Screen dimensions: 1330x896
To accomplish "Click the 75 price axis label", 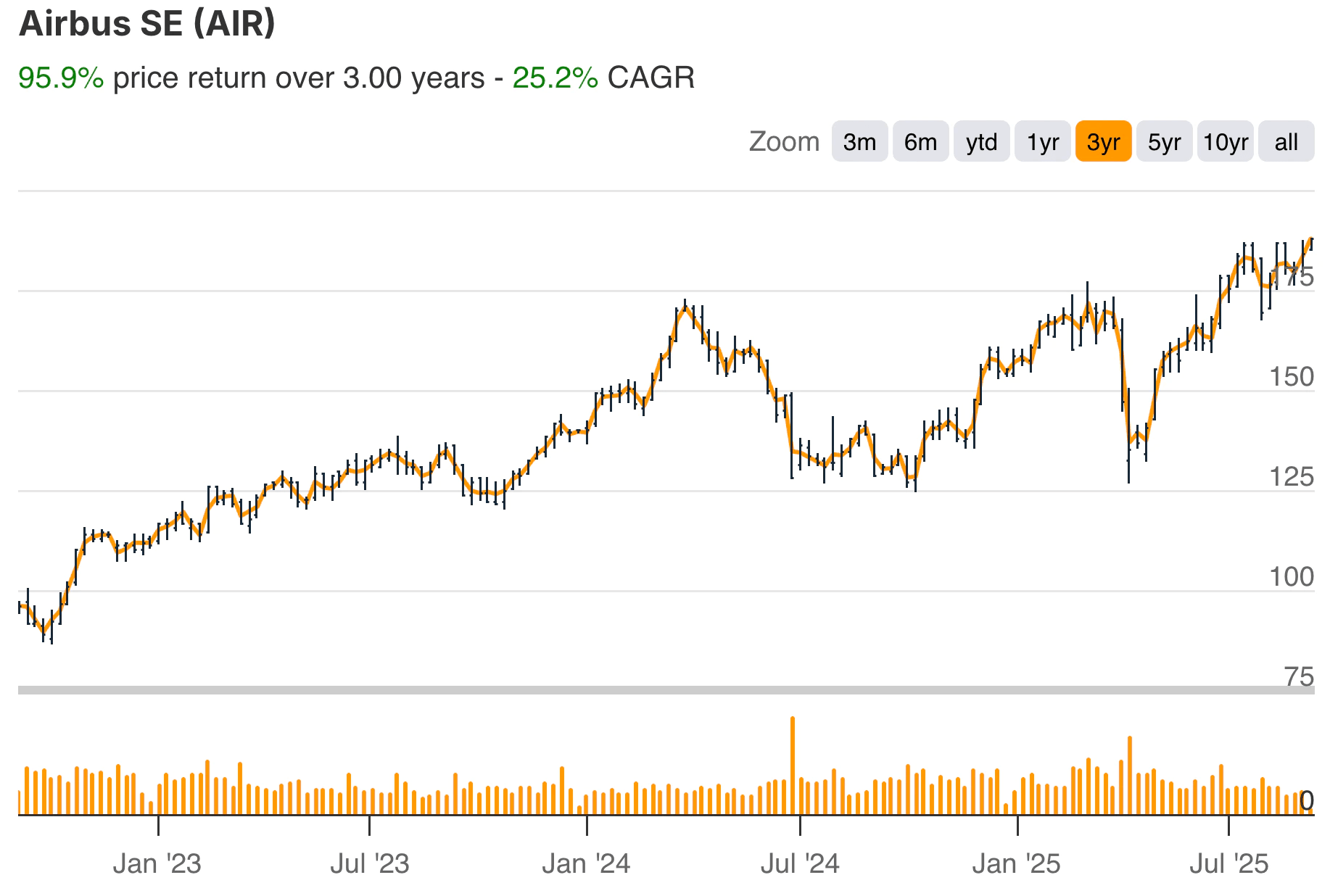I will 1299,677.
